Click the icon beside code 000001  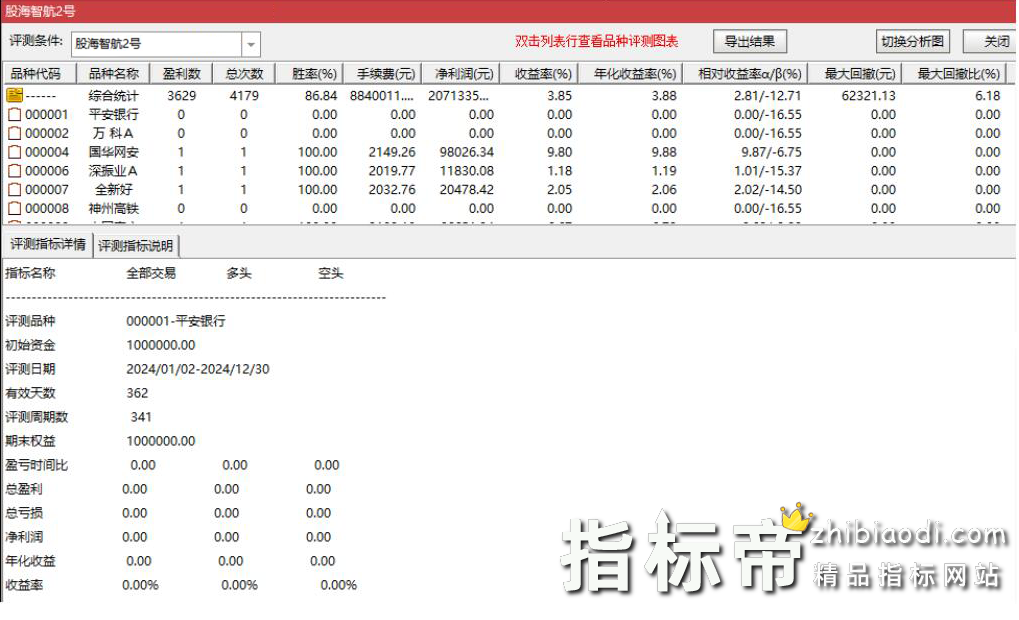pyautogui.click(x=14, y=114)
